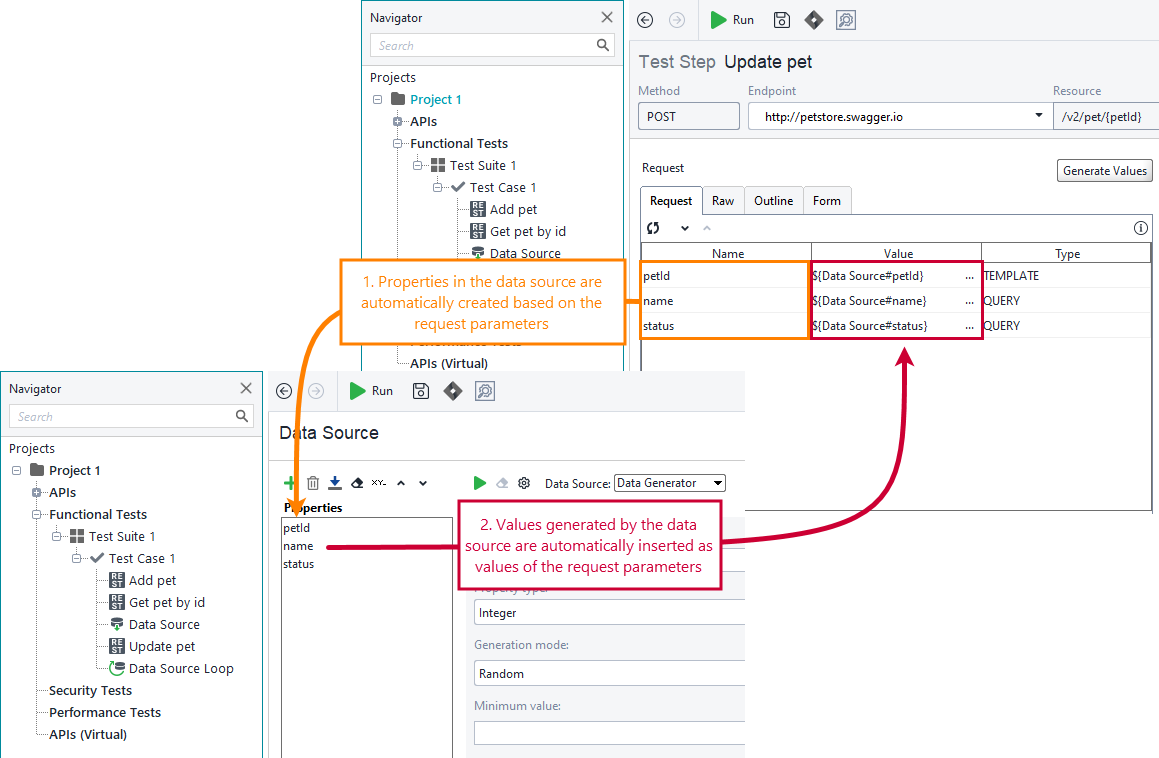Screen dimensions: 1159x758
Task: Open the Form tab in the Request panel
Action: tap(827, 200)
